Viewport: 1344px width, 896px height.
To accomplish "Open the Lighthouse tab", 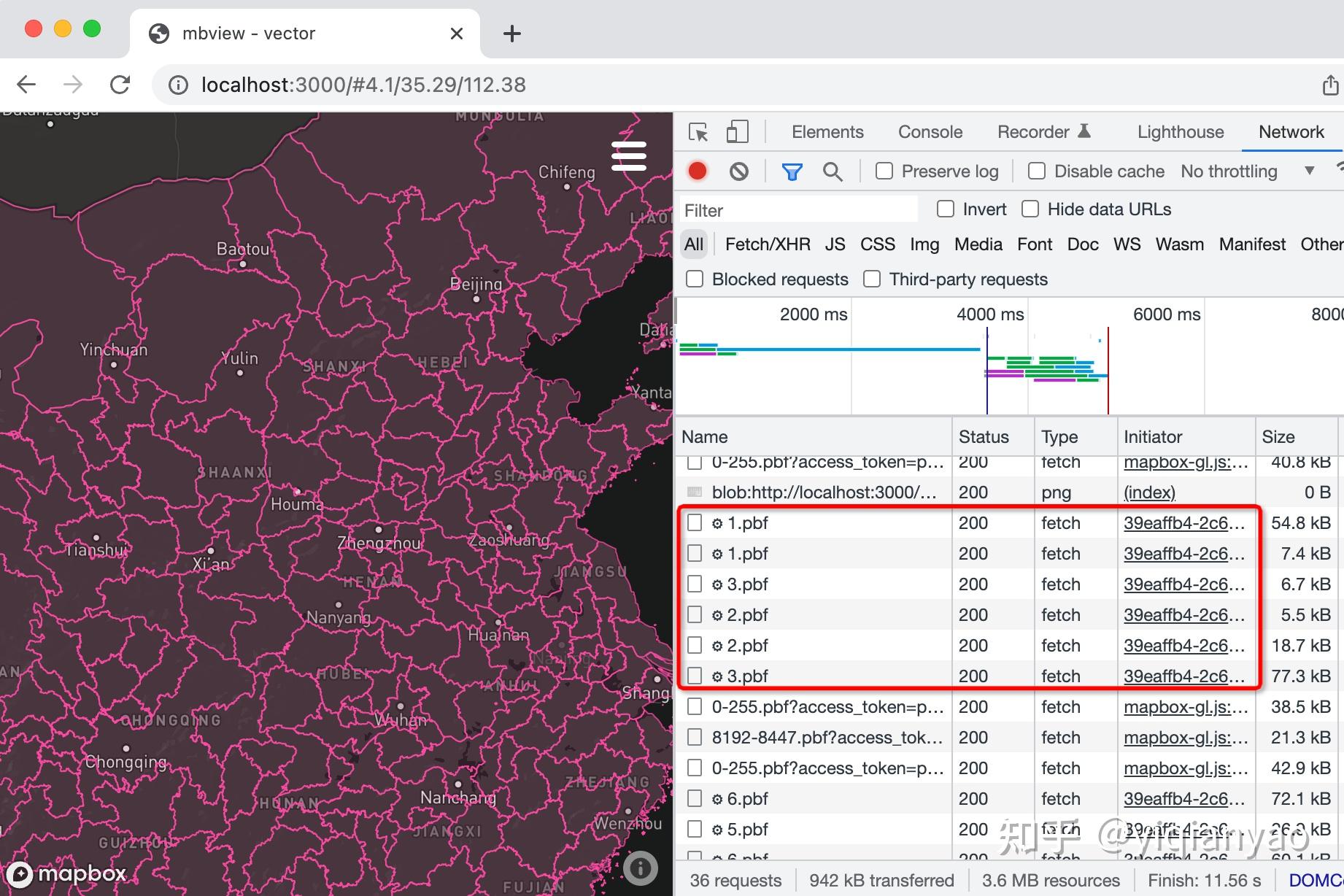I will 1180,132.
